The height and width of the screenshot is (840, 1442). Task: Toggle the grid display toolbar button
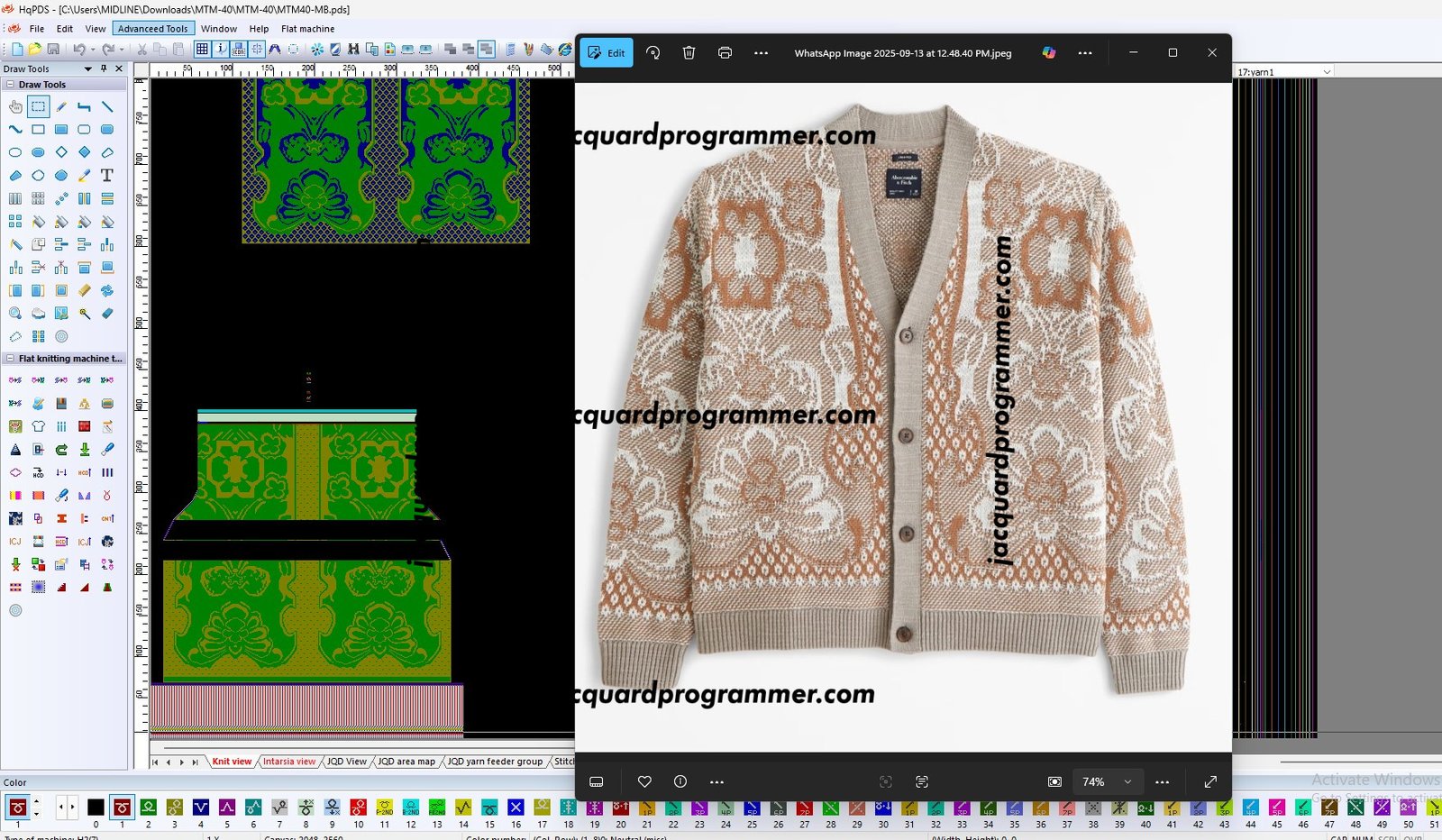203,50
